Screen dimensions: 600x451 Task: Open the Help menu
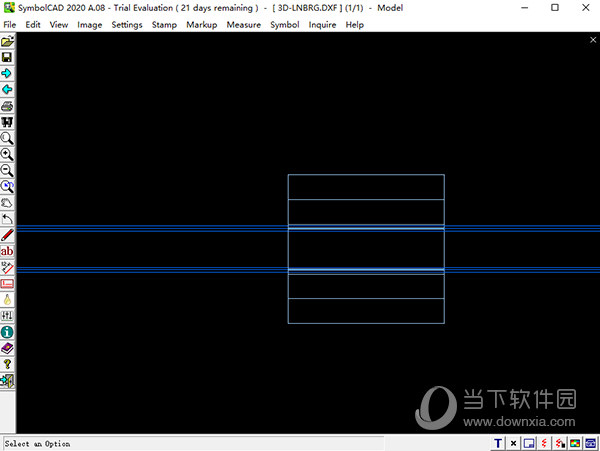355,24
